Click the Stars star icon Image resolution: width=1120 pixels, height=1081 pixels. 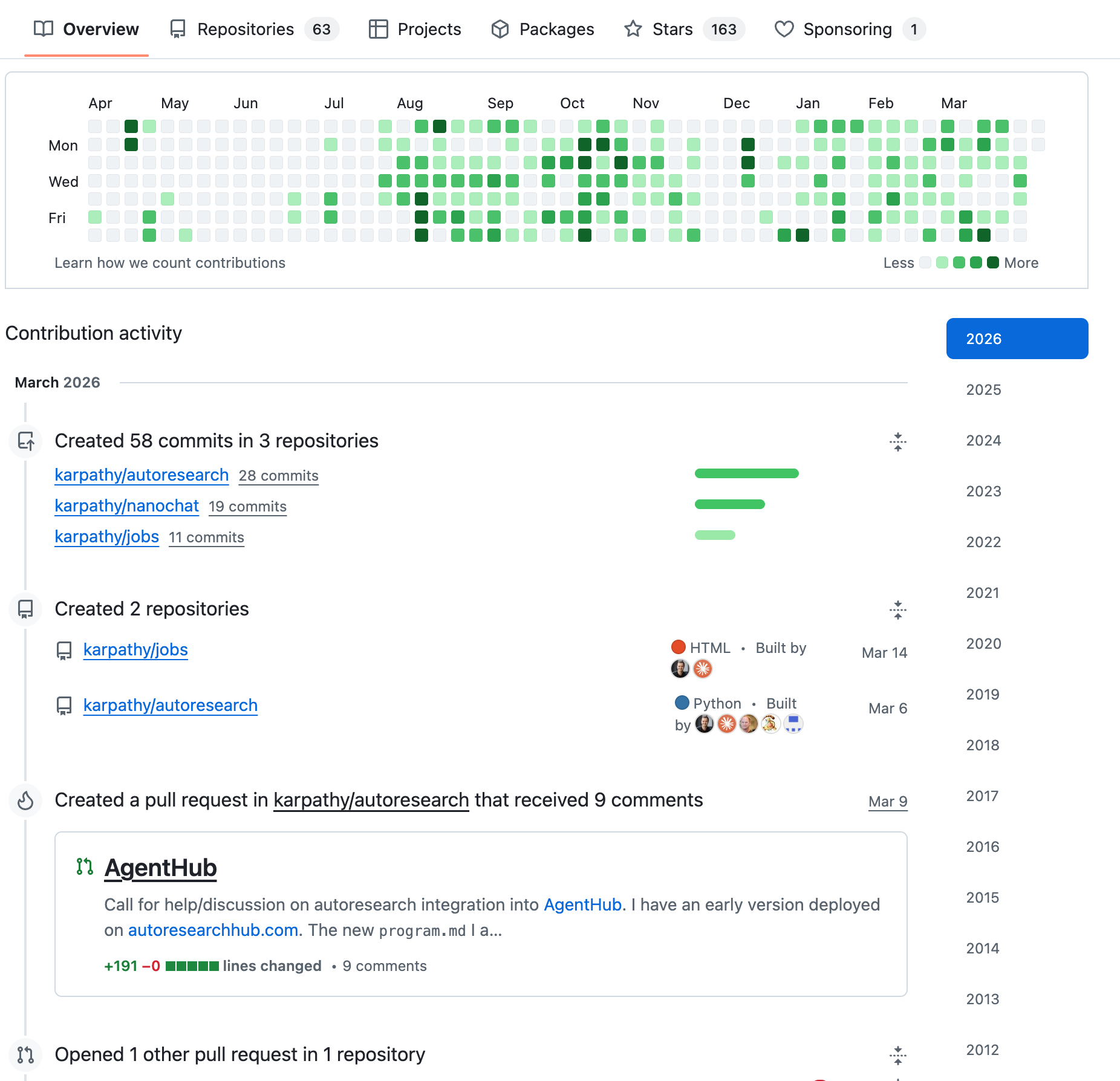click(633, 29)
